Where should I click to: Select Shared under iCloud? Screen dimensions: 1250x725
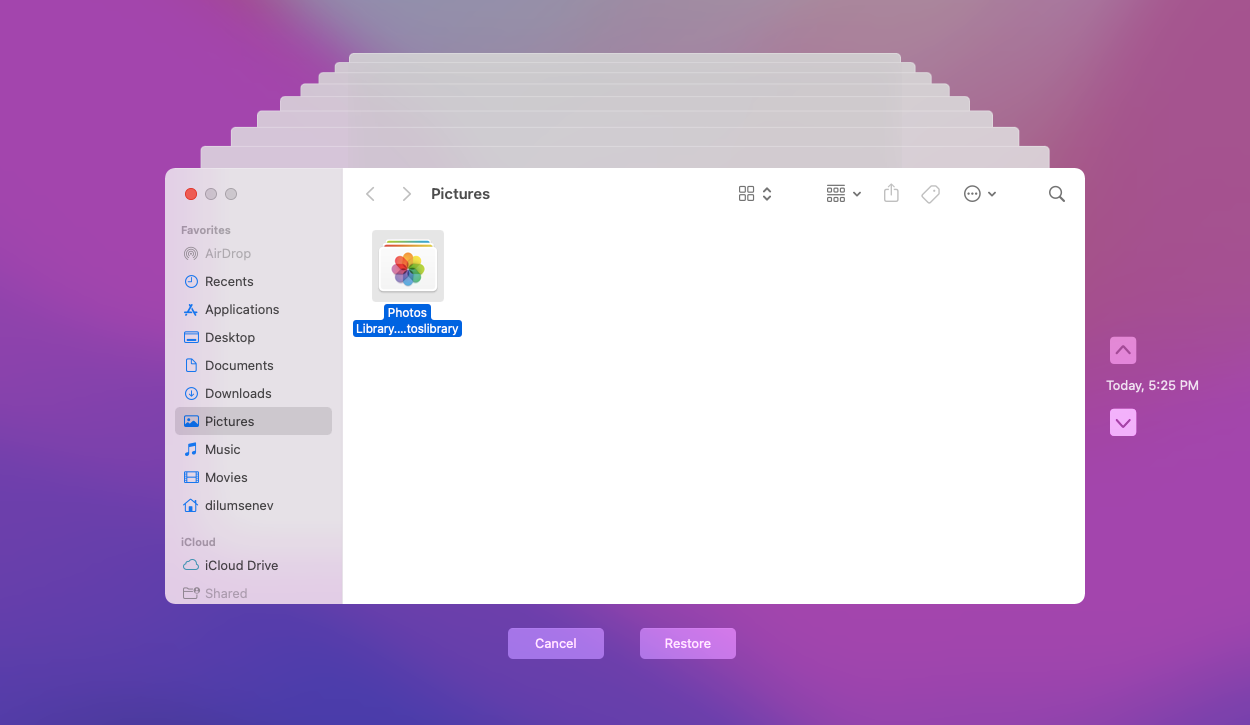coord(224,593)
